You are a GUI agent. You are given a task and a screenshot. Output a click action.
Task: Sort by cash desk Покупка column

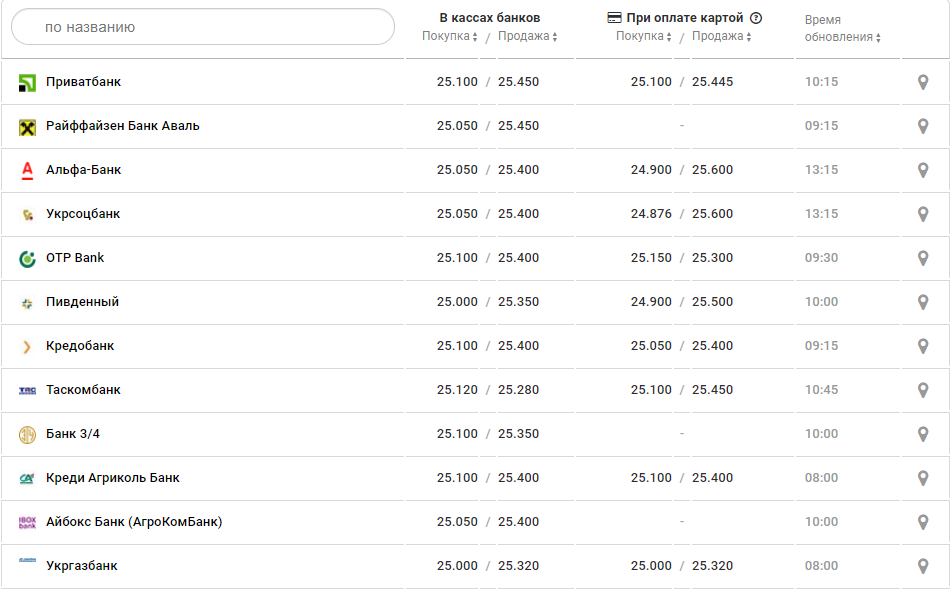[450, 37]
